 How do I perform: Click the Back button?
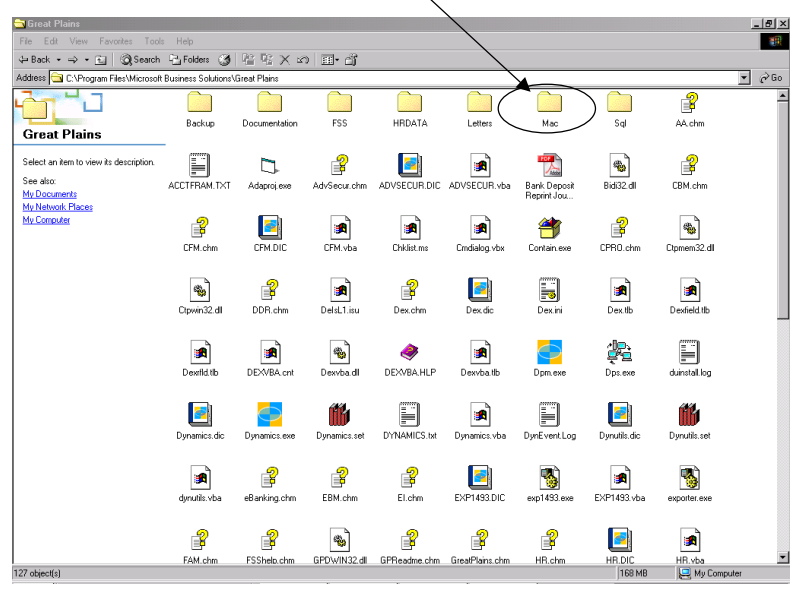pos(34,60)
